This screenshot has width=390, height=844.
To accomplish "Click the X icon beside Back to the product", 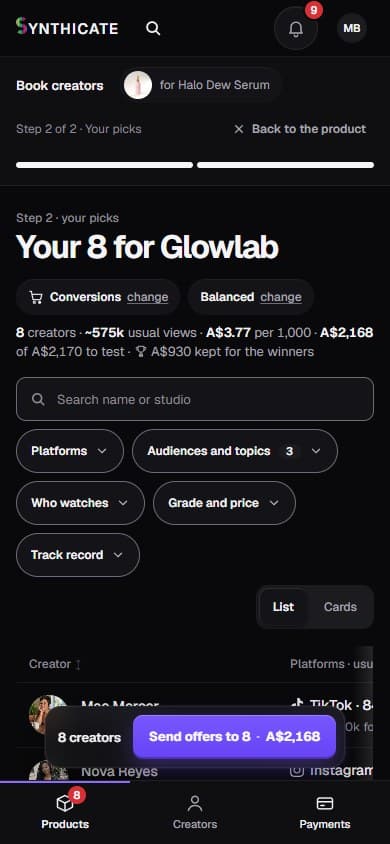I will coord(239,129).
